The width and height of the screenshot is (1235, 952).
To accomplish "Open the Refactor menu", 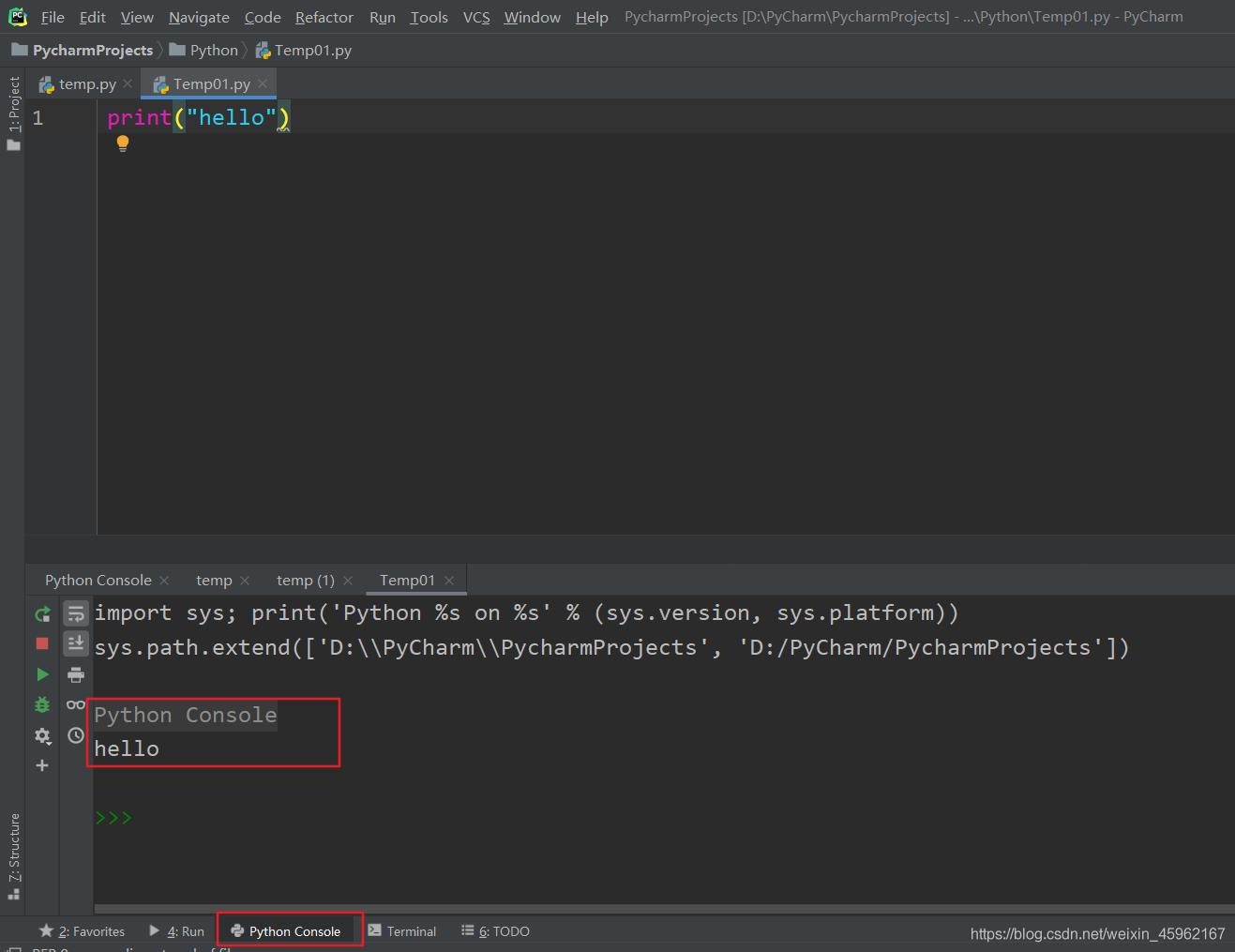I will (324, 17).
